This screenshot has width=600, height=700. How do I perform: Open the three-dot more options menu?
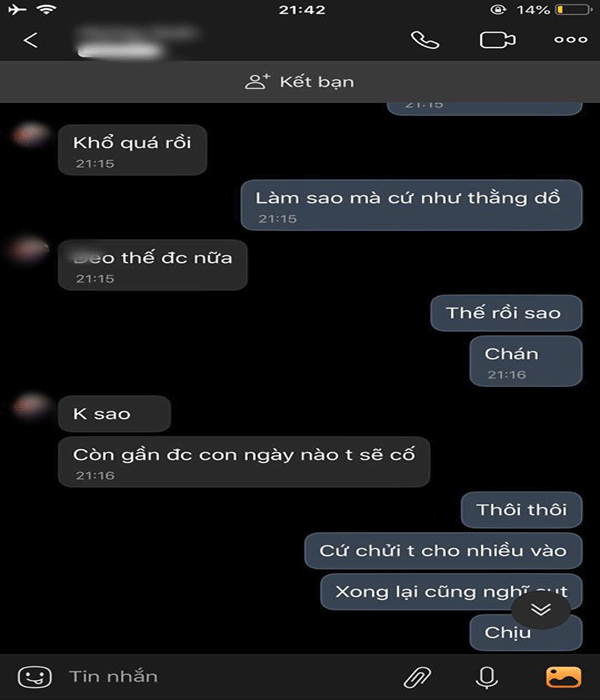571,40
